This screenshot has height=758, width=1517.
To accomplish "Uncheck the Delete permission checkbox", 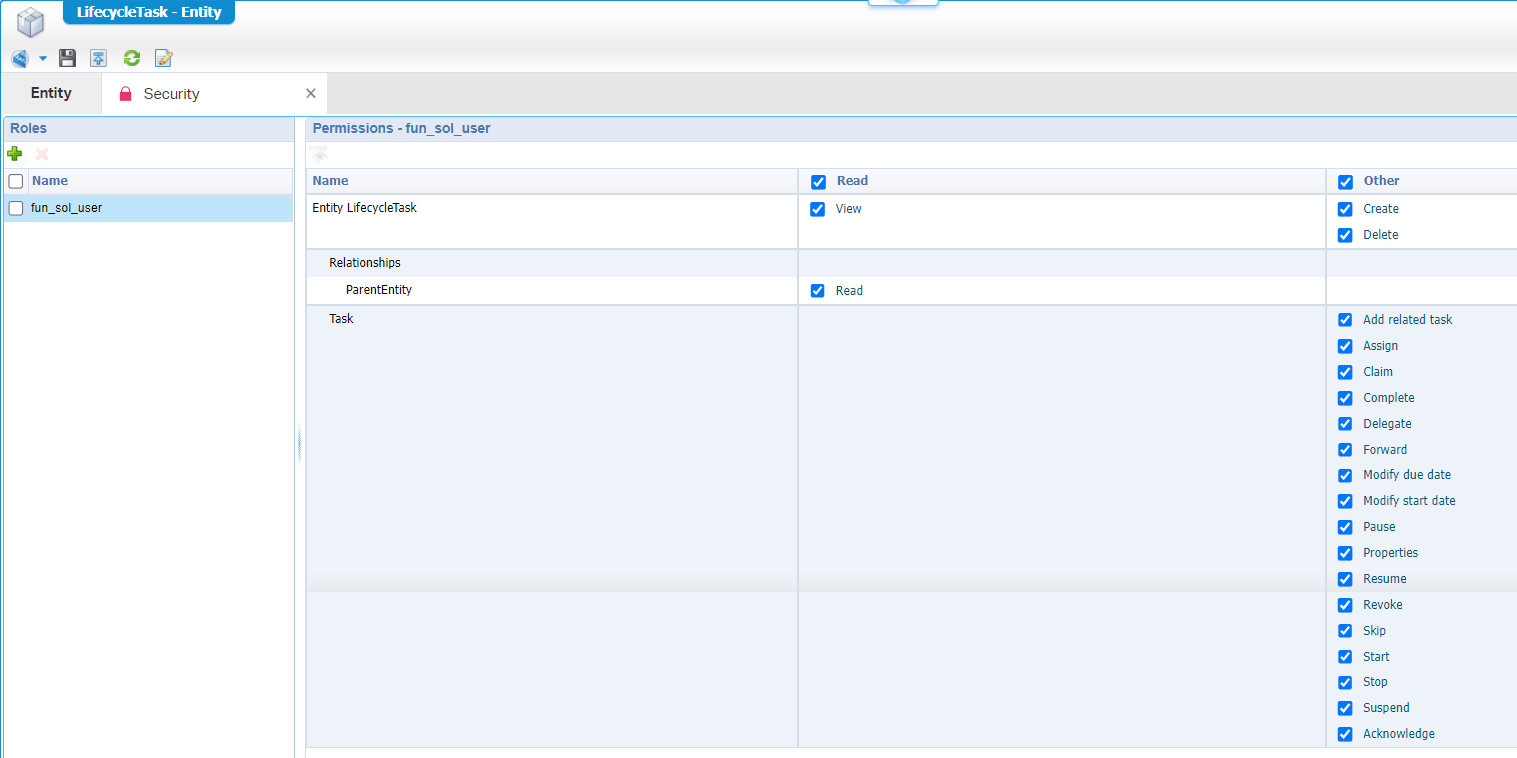I will (x=1345, y=235).
